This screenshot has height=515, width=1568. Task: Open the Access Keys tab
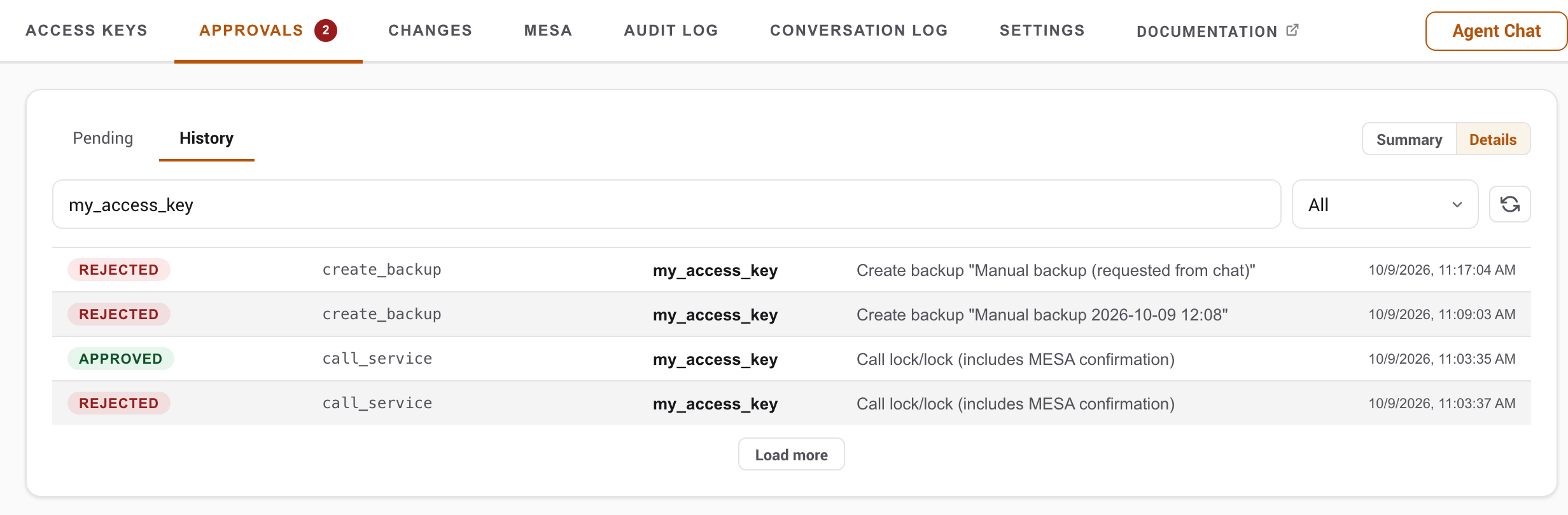[x=87, y=31]
